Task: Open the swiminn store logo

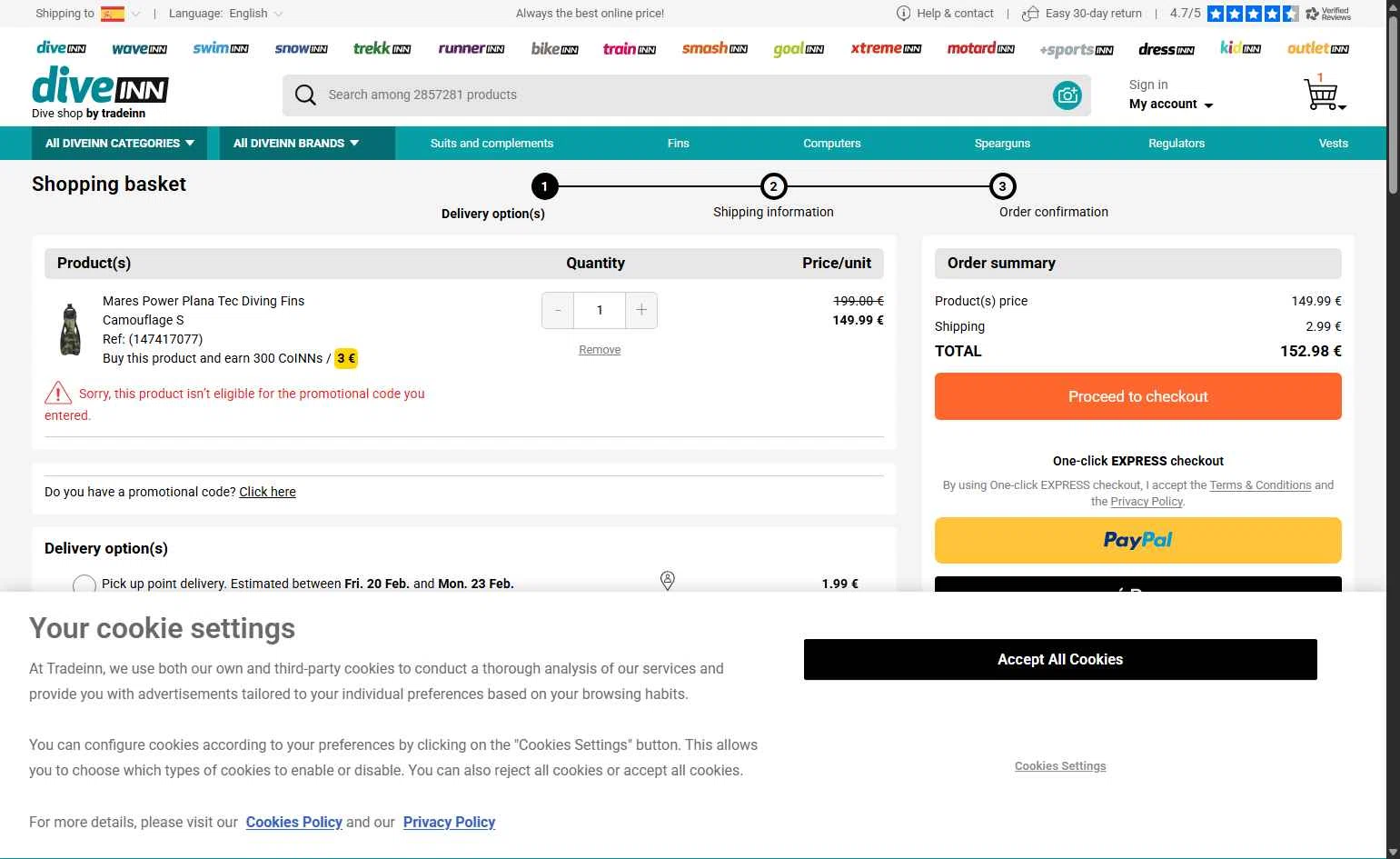Action: [x=221, y=48]
